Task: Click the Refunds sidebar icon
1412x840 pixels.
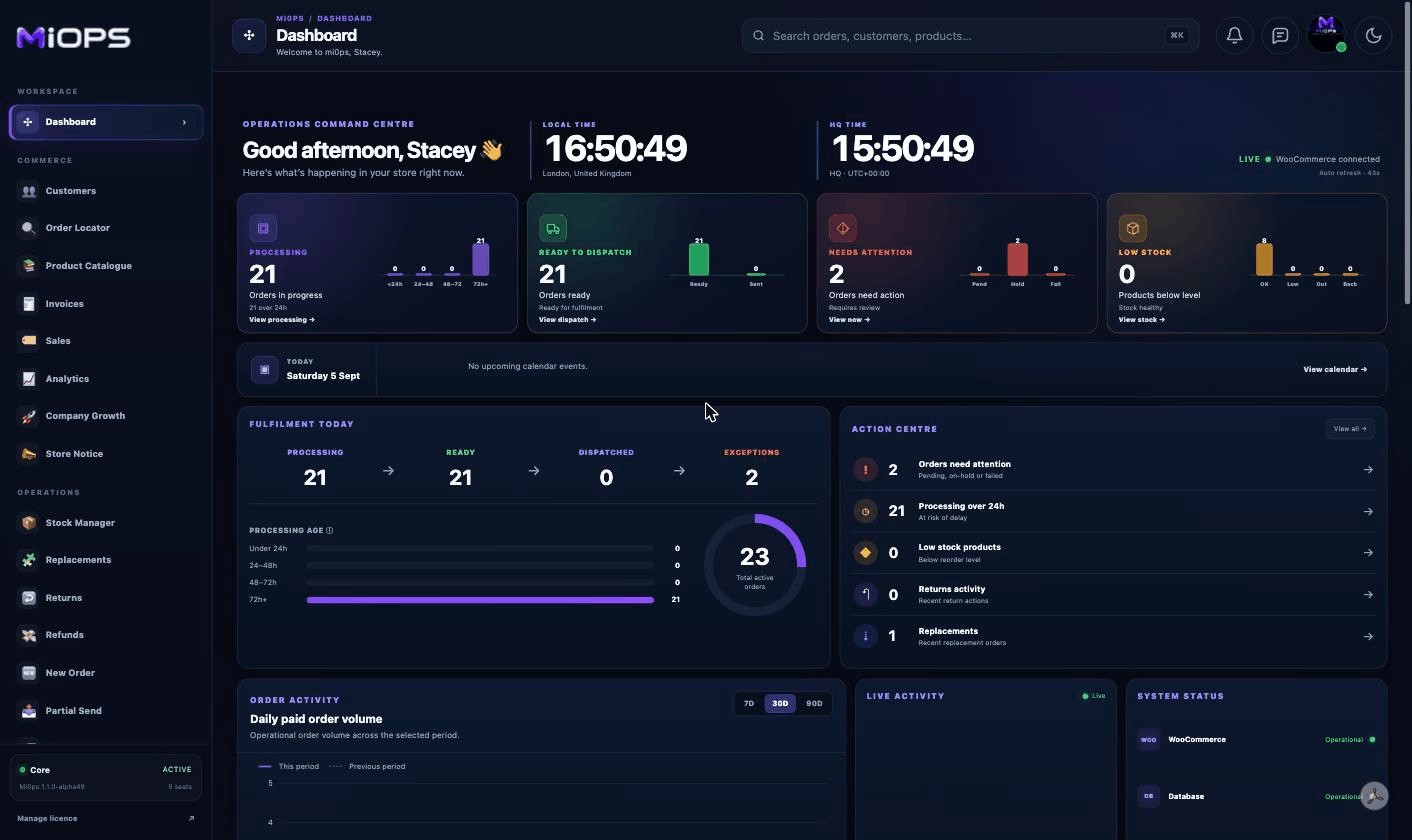Action: click(x=28, y=635)
